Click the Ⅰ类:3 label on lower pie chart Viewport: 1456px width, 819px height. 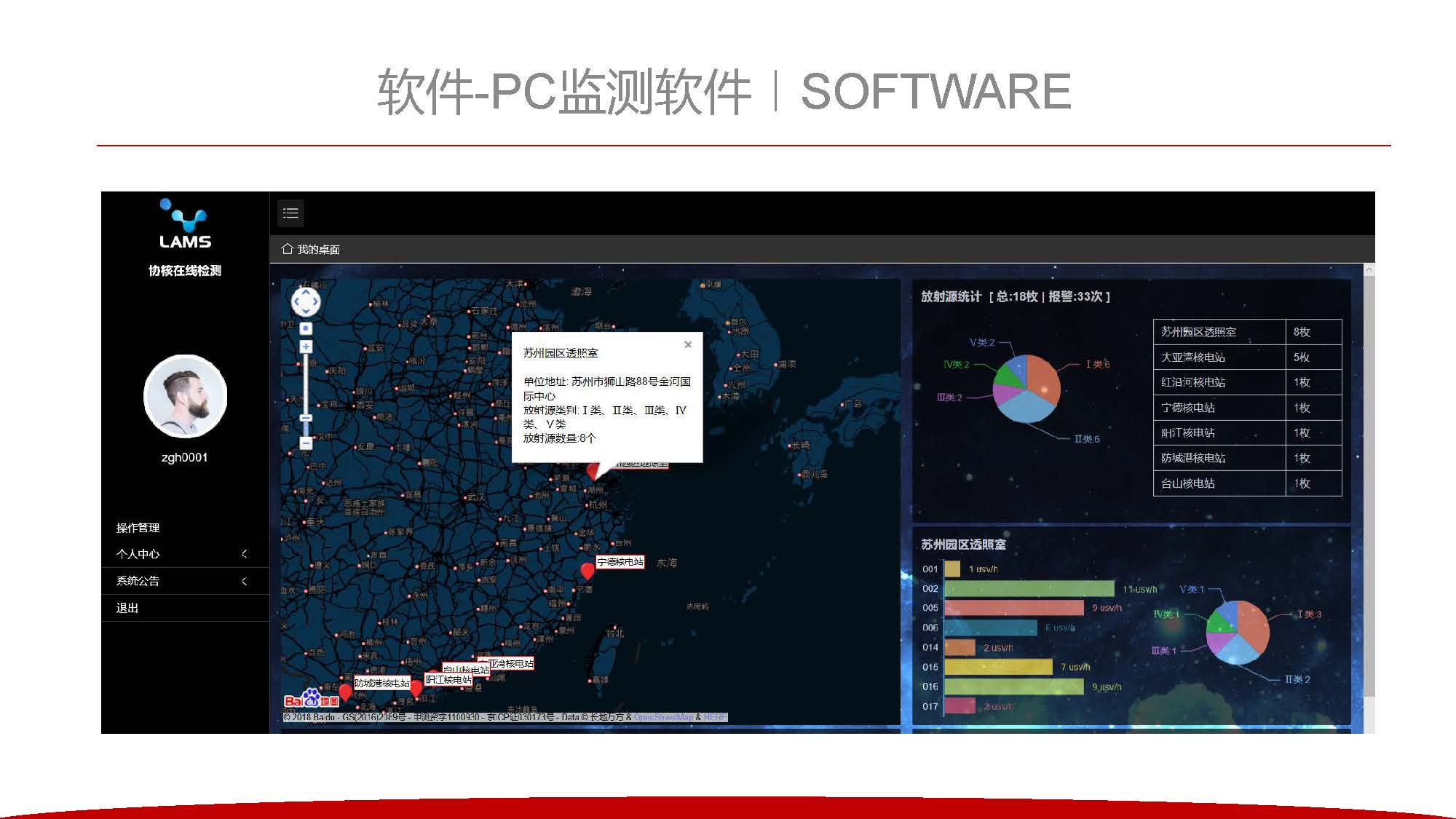click(1310, 614)
